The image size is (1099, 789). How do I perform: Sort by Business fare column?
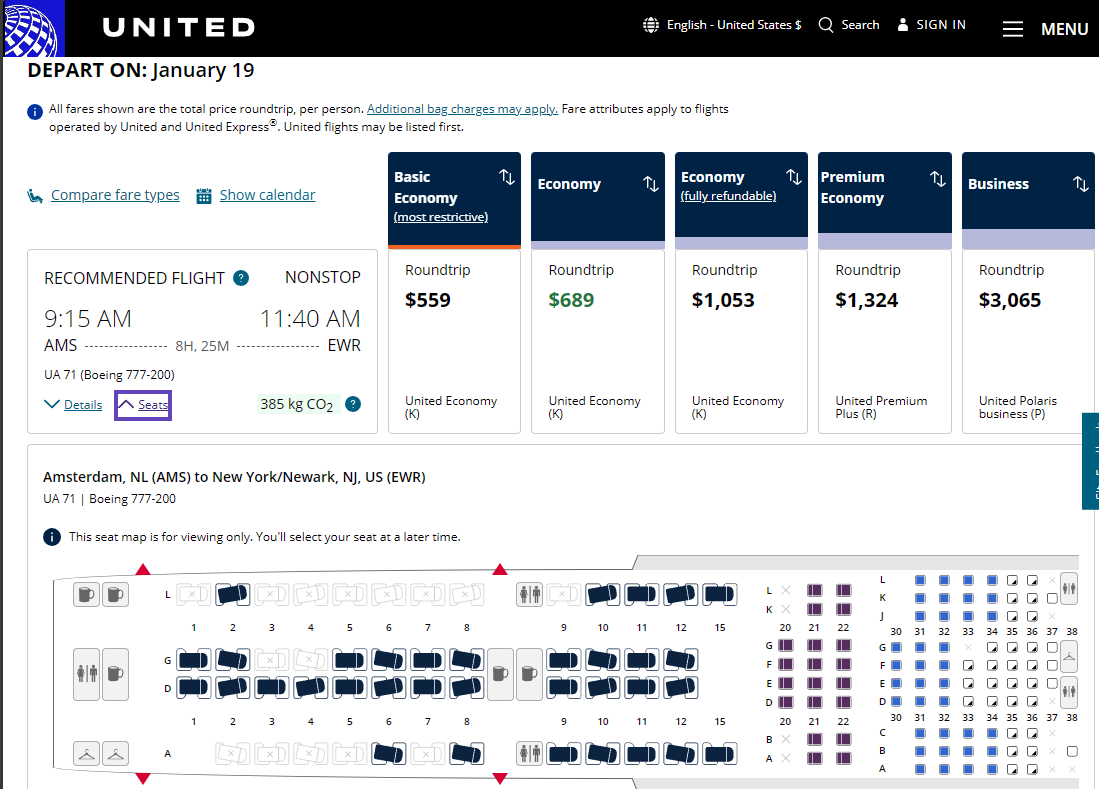tap(1080, 184)
